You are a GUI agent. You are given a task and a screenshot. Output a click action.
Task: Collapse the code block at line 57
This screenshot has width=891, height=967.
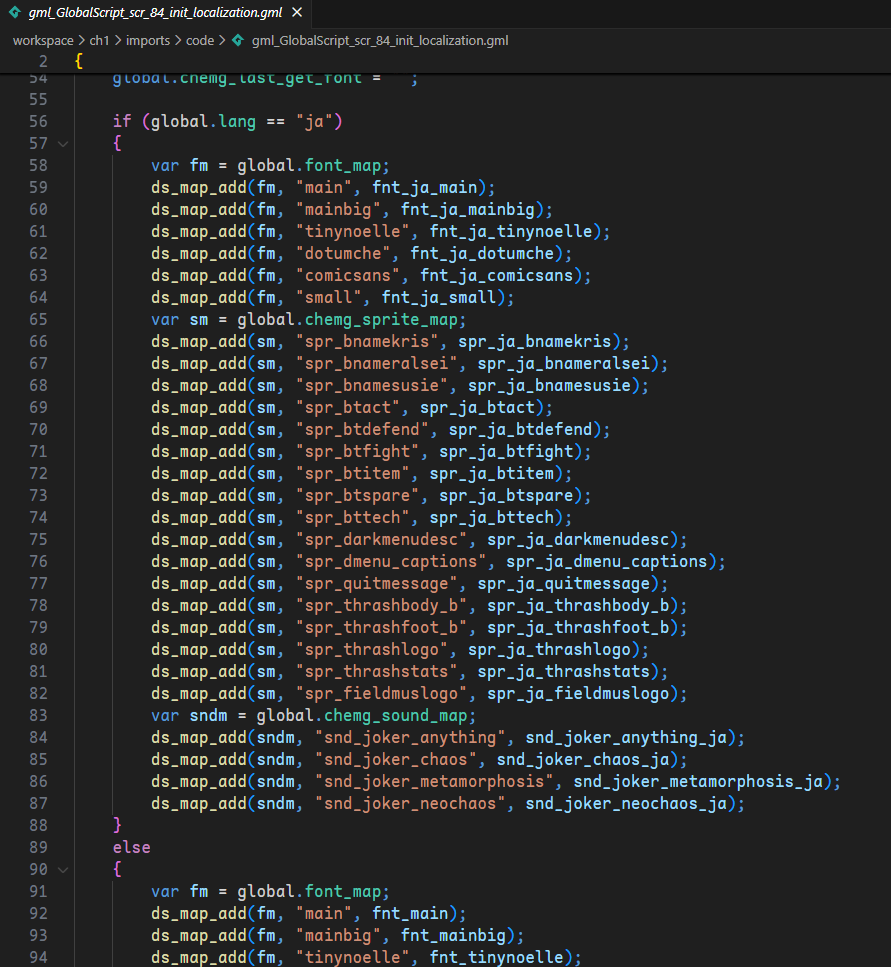63,144
